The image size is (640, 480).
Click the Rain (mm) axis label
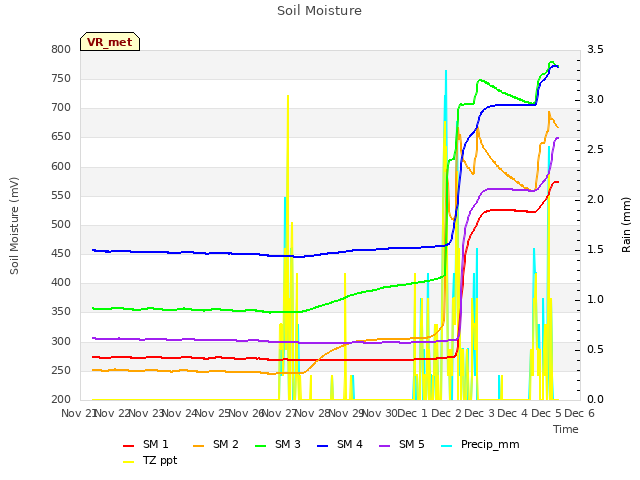point(626,225)
